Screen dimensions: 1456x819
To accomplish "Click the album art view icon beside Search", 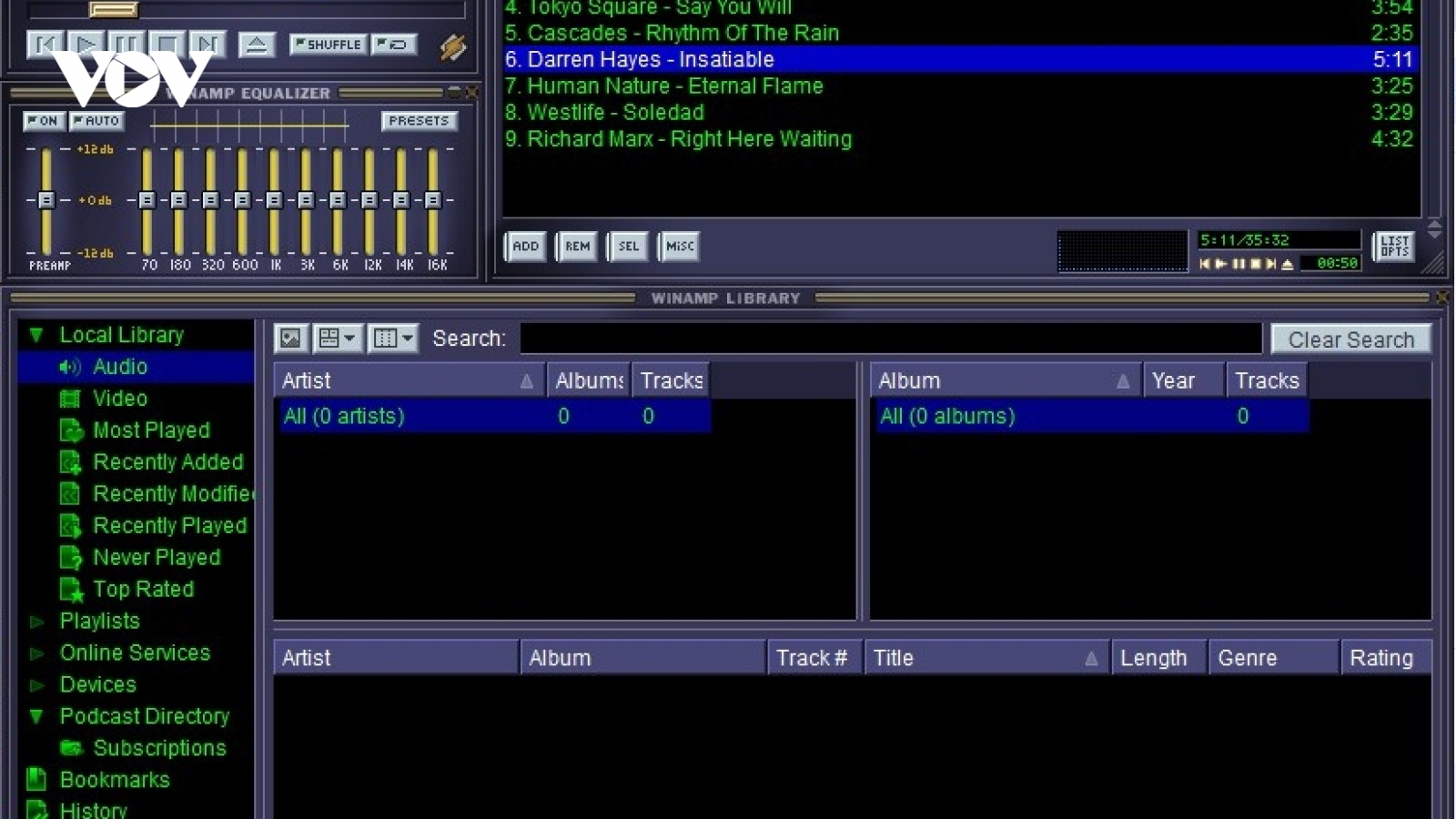I will pyautogui.click(x=290, y=339).
